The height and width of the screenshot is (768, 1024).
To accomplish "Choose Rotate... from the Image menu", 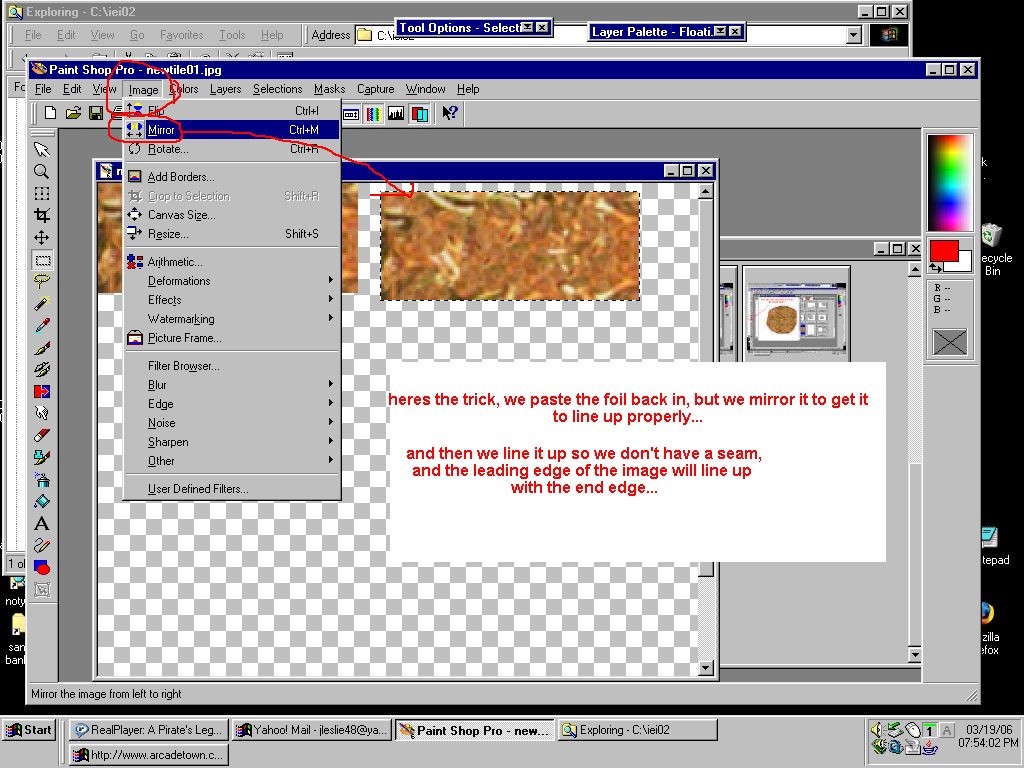I will point(232,149).
